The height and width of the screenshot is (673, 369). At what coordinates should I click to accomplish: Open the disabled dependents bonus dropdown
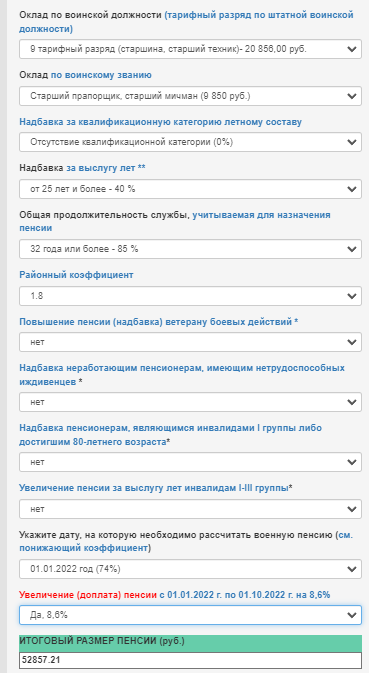(x=190, y=402)
